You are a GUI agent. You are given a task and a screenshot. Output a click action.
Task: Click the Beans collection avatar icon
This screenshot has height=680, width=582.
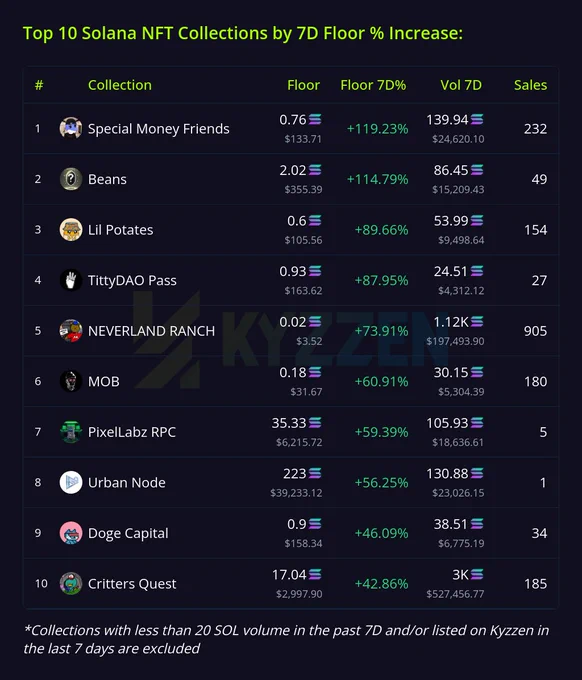point(71,179)
